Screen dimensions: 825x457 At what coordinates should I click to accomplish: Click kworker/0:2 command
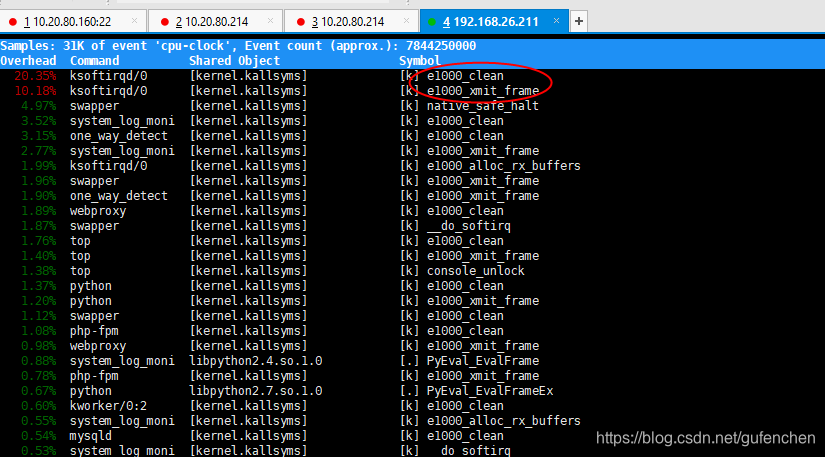(108, 406)
